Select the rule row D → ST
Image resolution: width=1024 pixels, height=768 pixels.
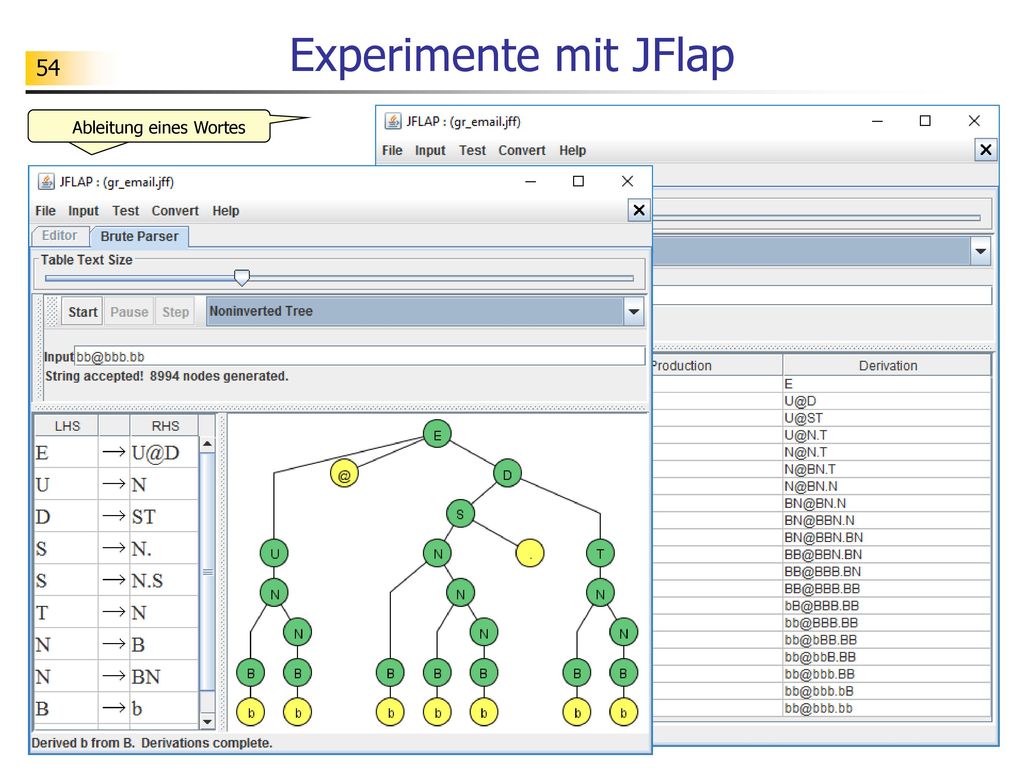(116, 517)
